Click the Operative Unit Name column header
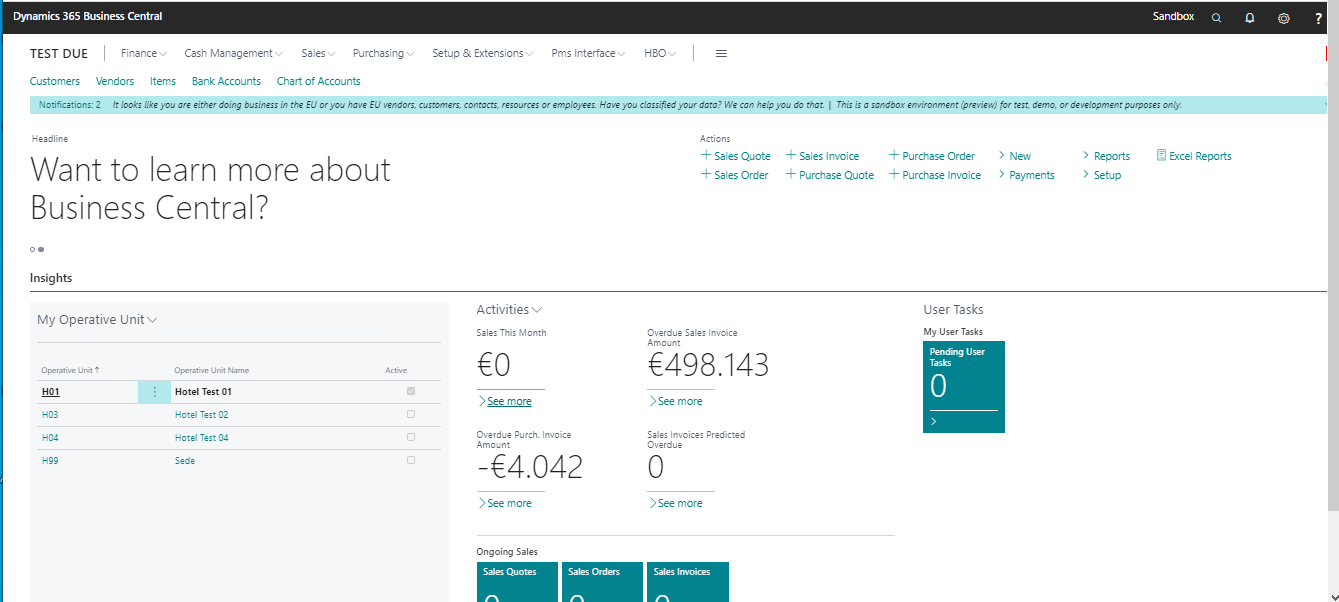This screenshot has width=1339, height=602. pyautogui.click(x=212, y=370)
